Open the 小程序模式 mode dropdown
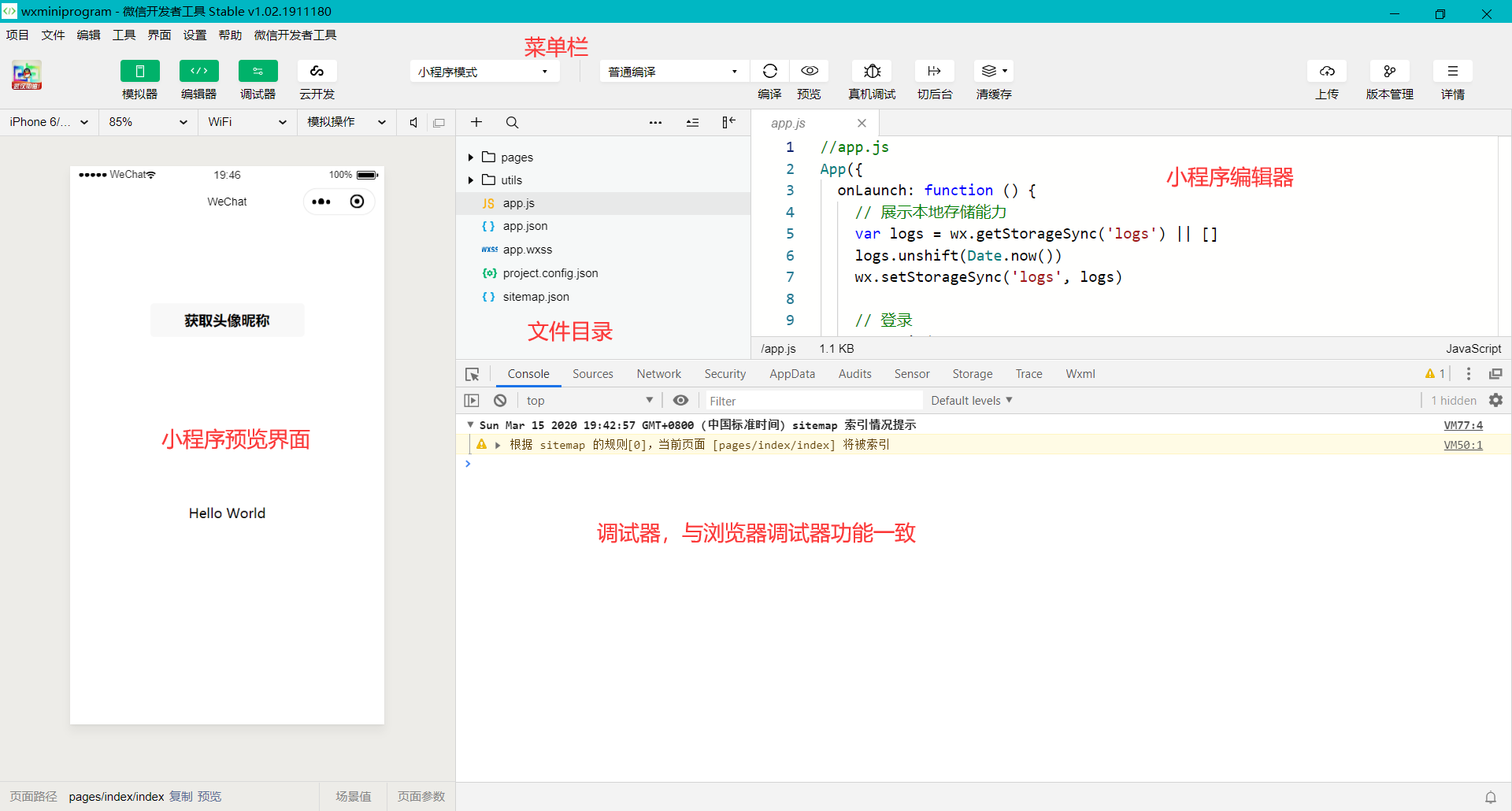This screenshot has width=1512, height=811. (x=484, y=72)
